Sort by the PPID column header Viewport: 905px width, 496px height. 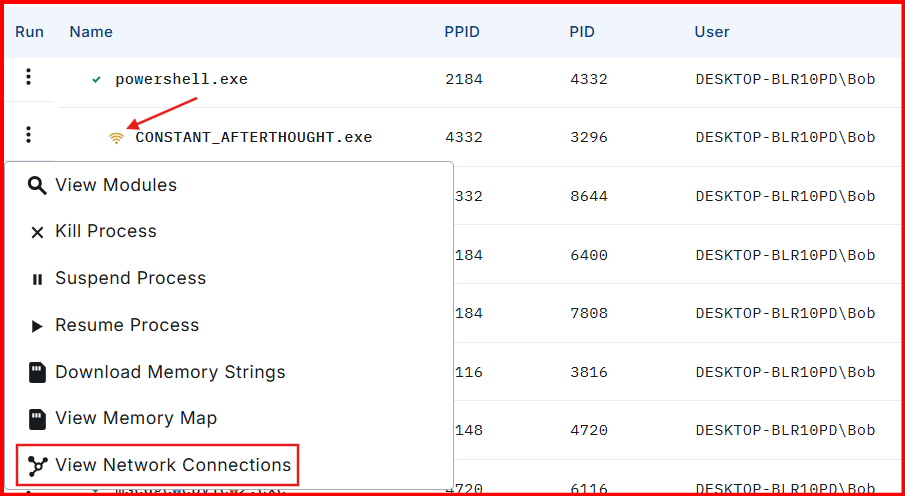pos(462,32)
